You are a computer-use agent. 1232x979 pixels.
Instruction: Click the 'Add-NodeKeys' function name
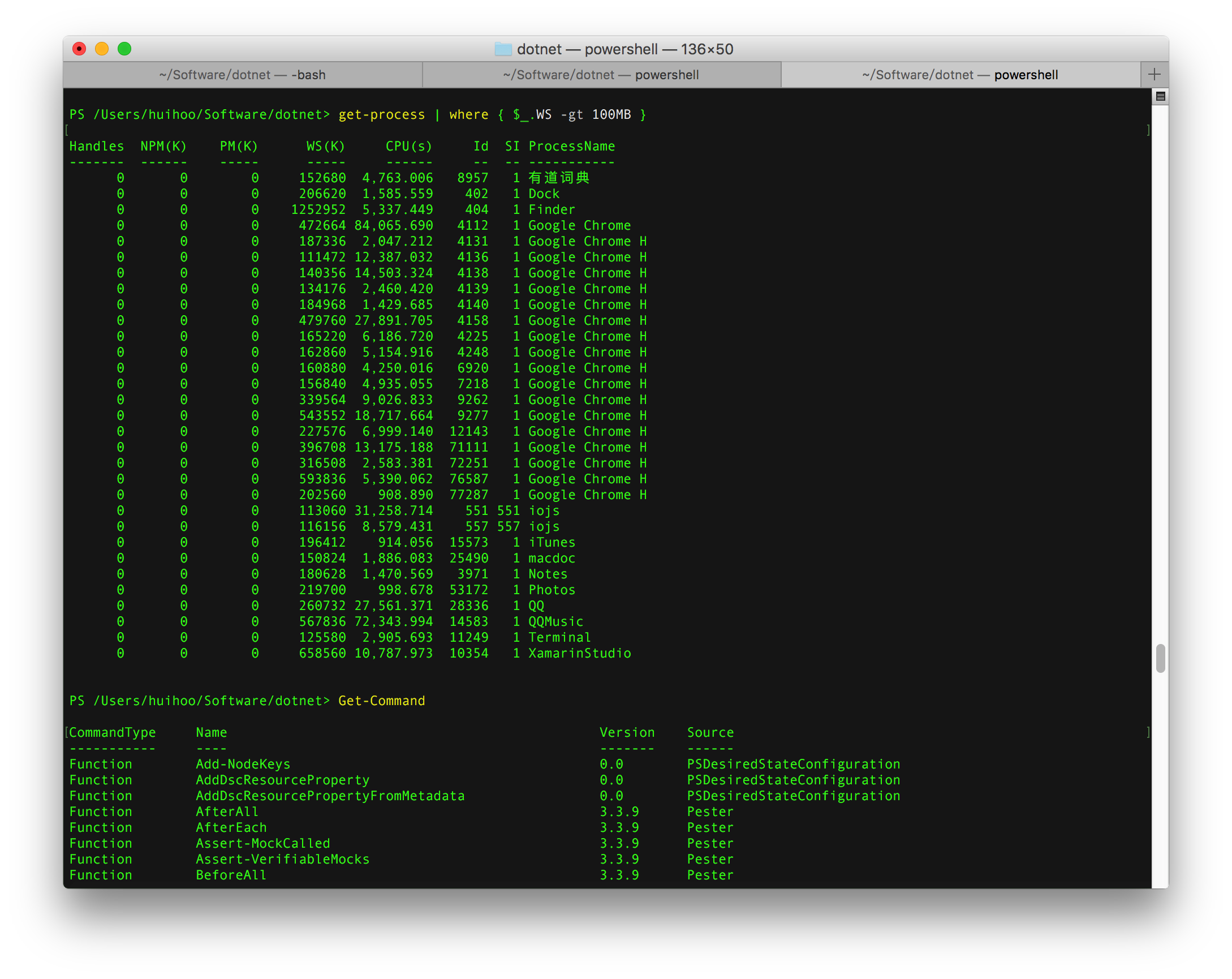point(243,764)
